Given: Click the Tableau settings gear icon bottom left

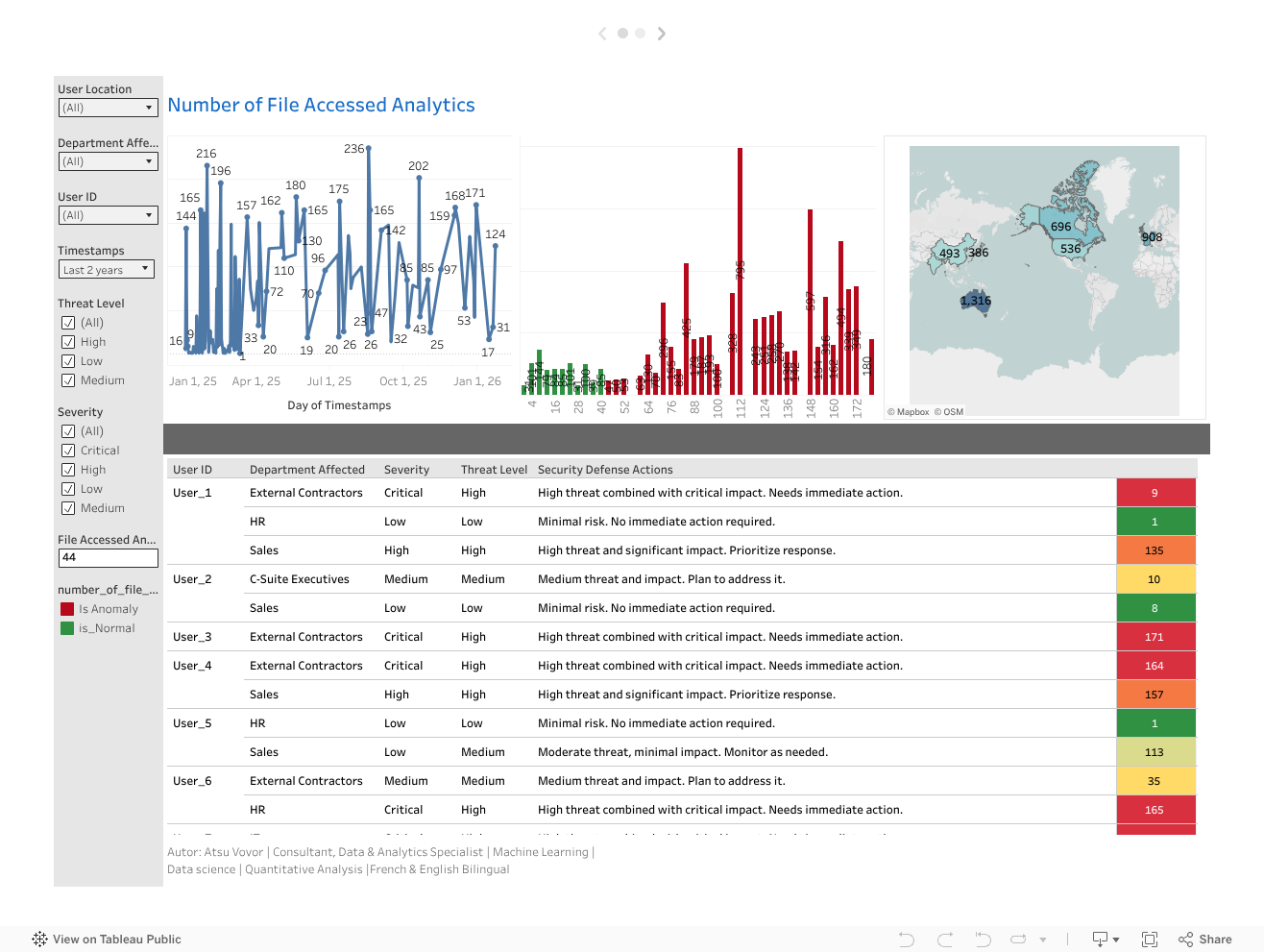Looking at the screenshot, I should (39, 939).
